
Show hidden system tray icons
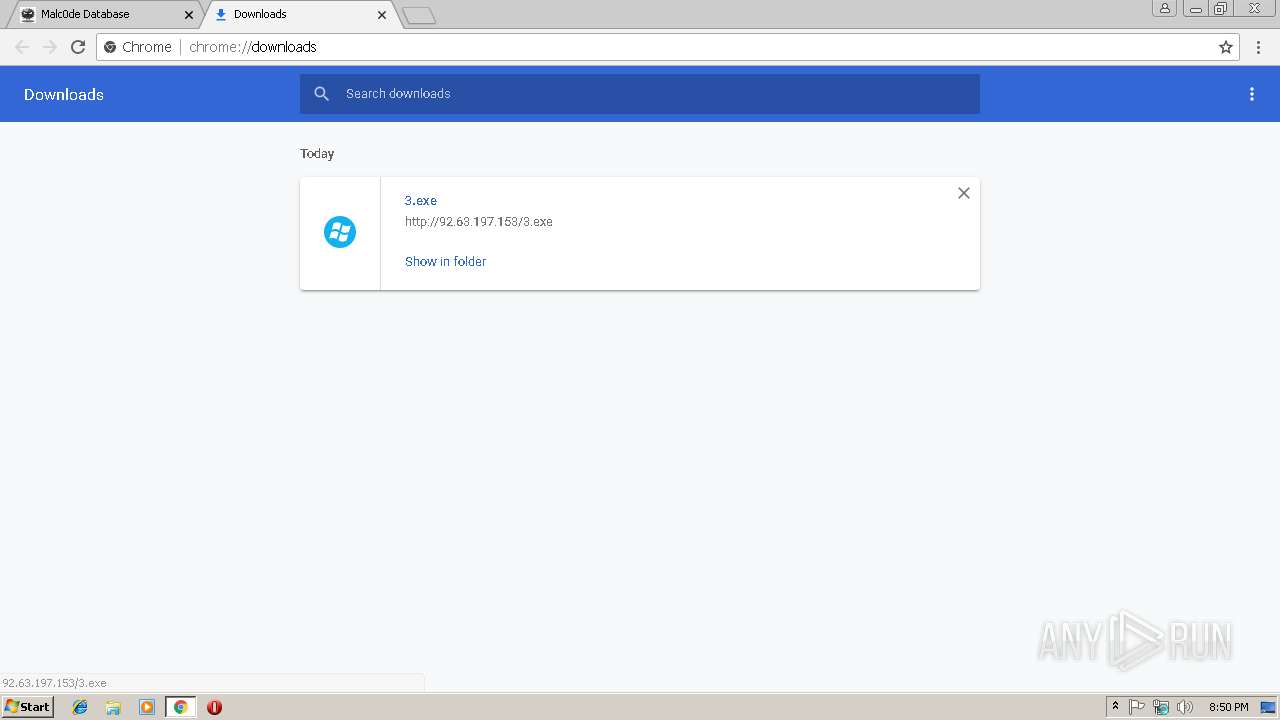click(1115, 707)
